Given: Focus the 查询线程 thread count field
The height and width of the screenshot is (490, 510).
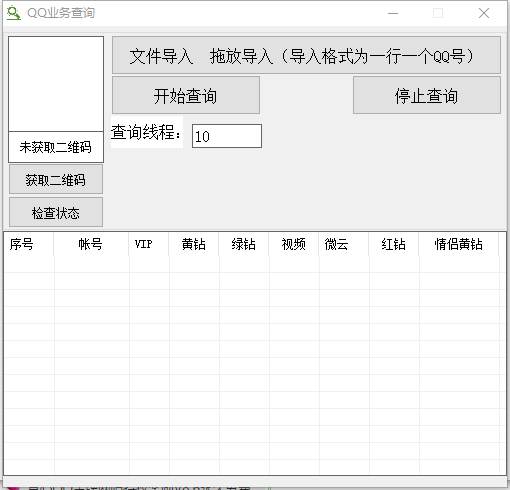Looking at the screenshot, I should pos(227,136).
